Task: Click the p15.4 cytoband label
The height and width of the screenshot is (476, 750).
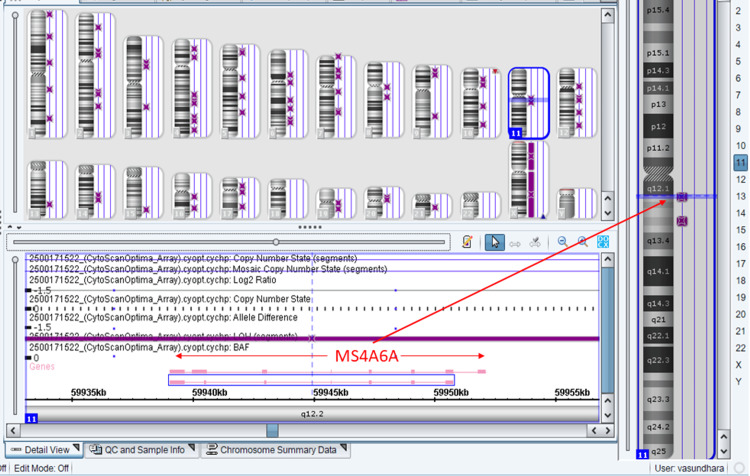Action: coord(658,10)
